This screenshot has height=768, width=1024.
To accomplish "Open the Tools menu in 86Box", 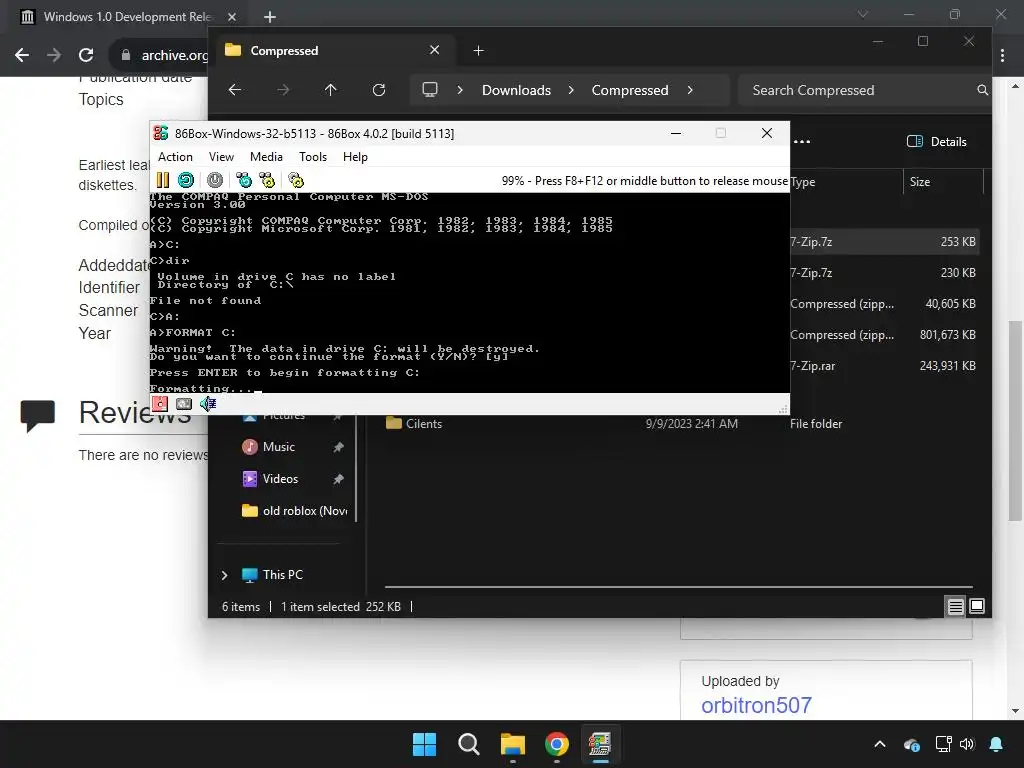I will (313, 157).
